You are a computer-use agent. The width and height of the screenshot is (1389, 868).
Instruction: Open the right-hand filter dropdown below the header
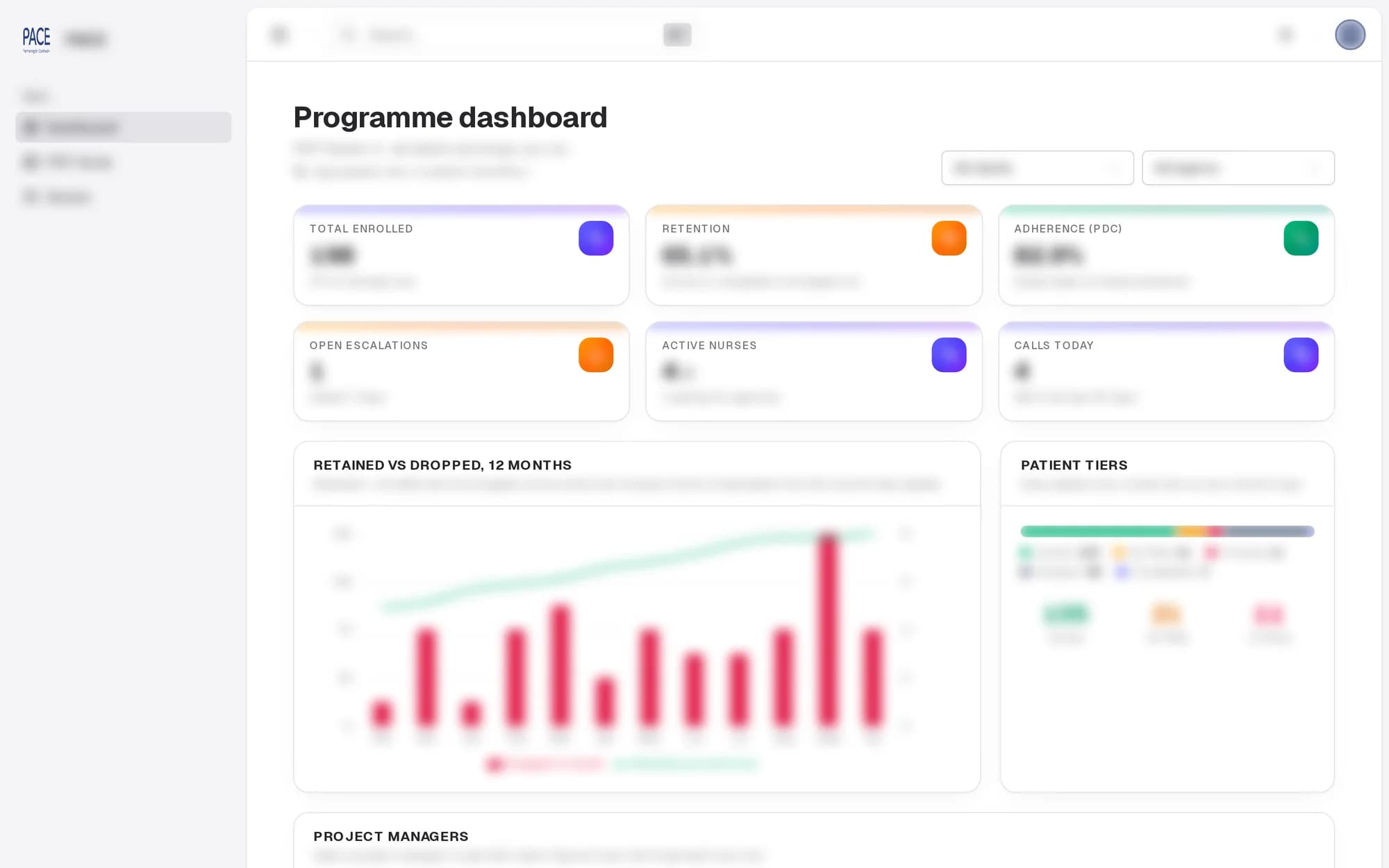pos(1238,167)
